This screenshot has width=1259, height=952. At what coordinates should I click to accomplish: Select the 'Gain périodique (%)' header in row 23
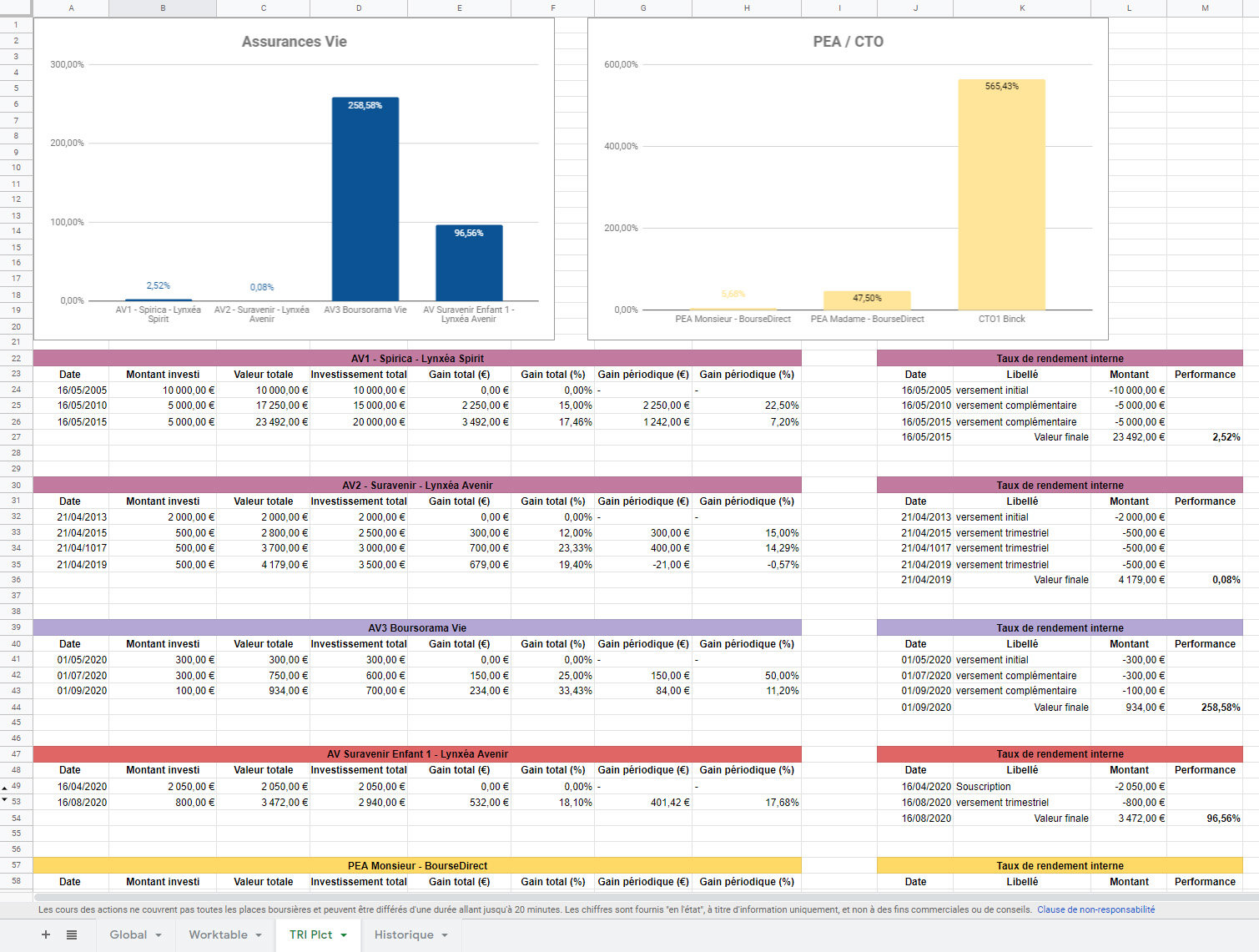pos(747,375)
